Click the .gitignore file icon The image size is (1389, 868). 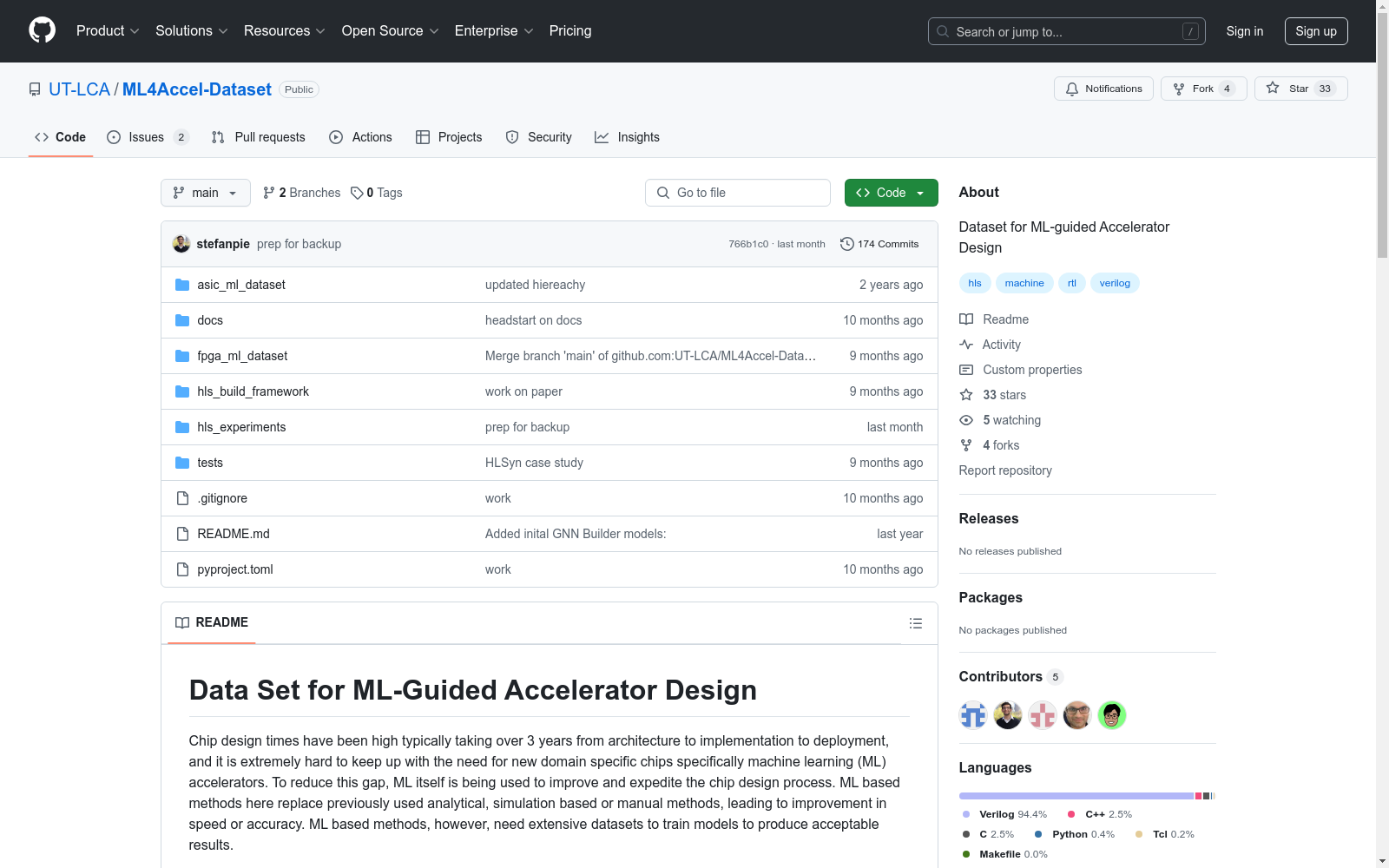pos(182,498)
